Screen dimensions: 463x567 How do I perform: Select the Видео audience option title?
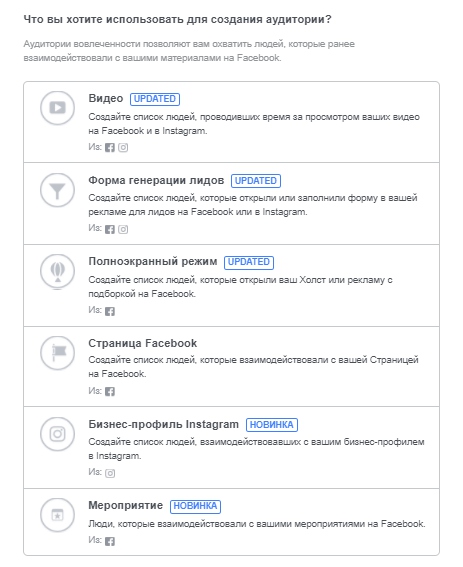(x=106, y=98)
